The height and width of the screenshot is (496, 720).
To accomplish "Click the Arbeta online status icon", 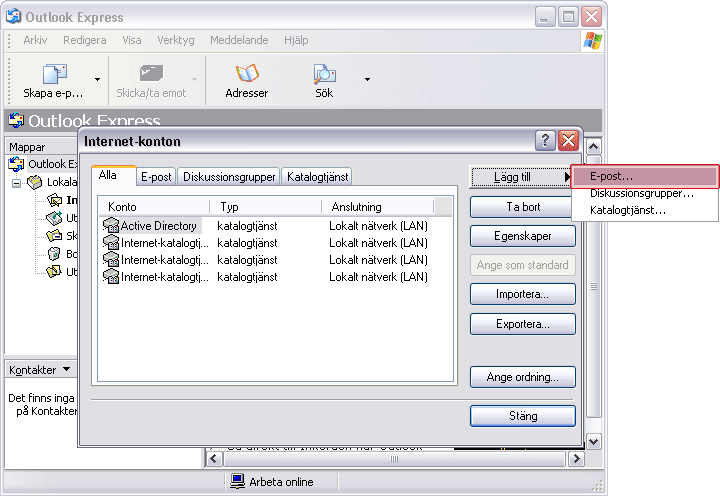I will click(x=238, y=482).
